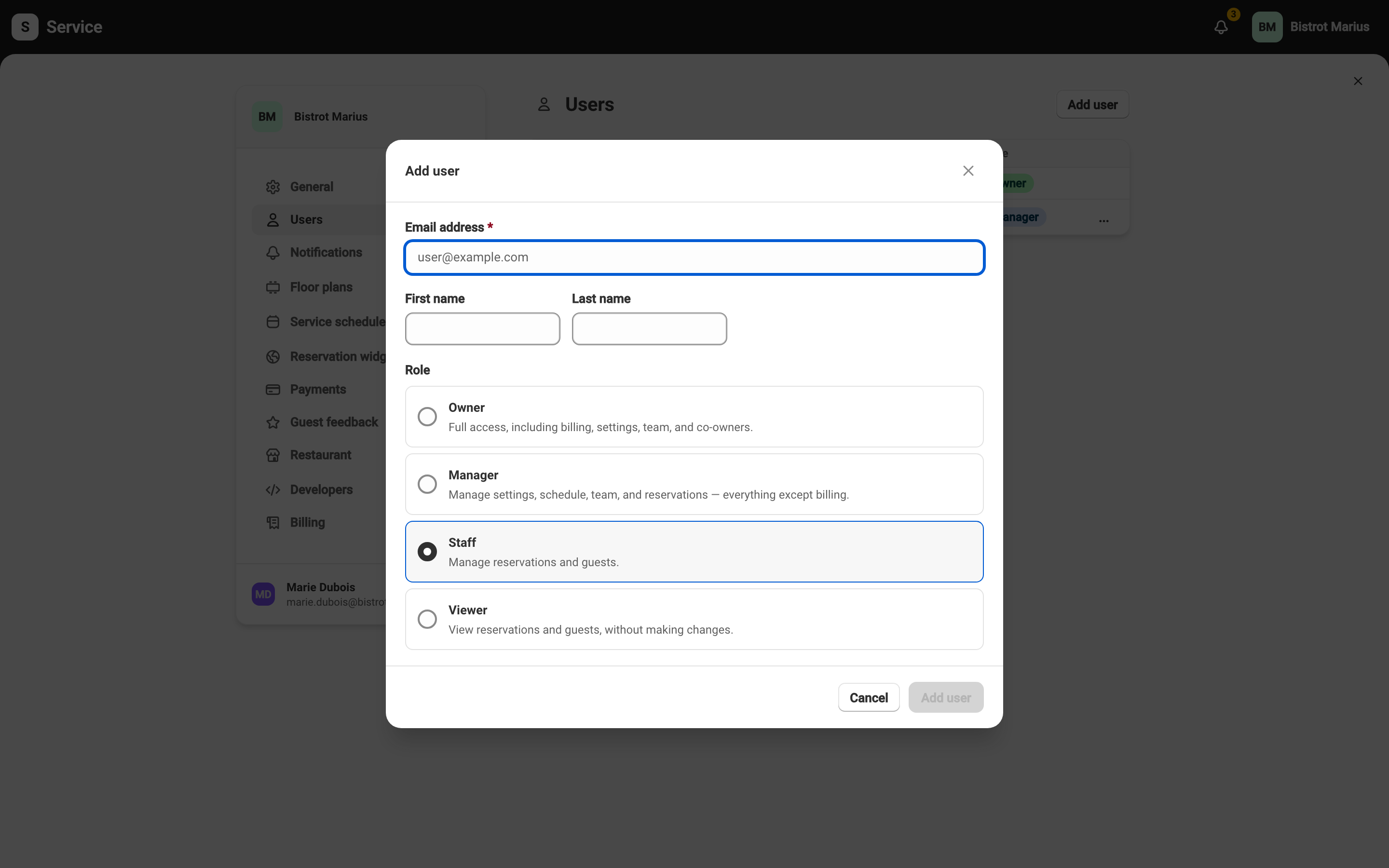
Task: Open Billing settings
Action: click(x=308, y=522)
